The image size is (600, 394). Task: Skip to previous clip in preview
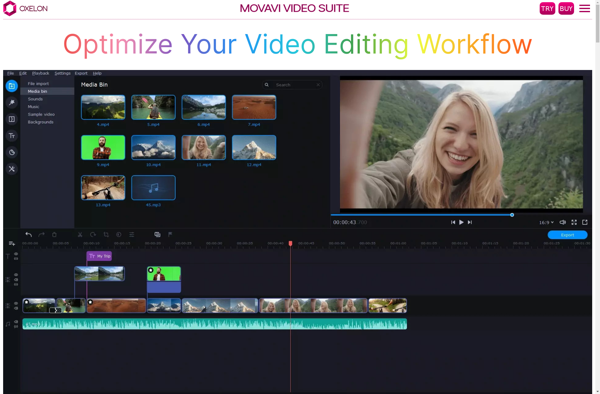(x=453, y=222)
